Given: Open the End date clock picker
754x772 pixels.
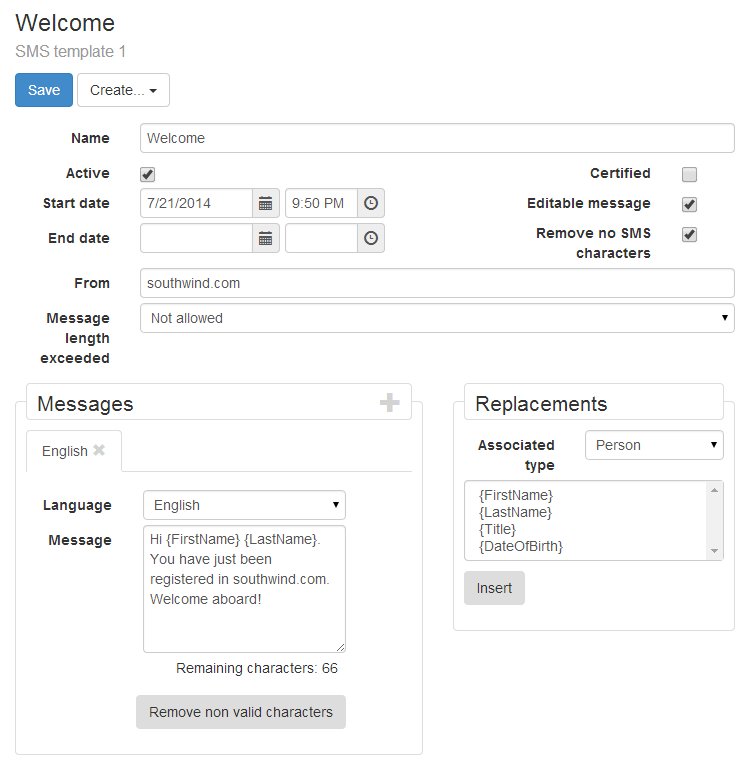Looking at the screenshot, I should pos(371,238).
